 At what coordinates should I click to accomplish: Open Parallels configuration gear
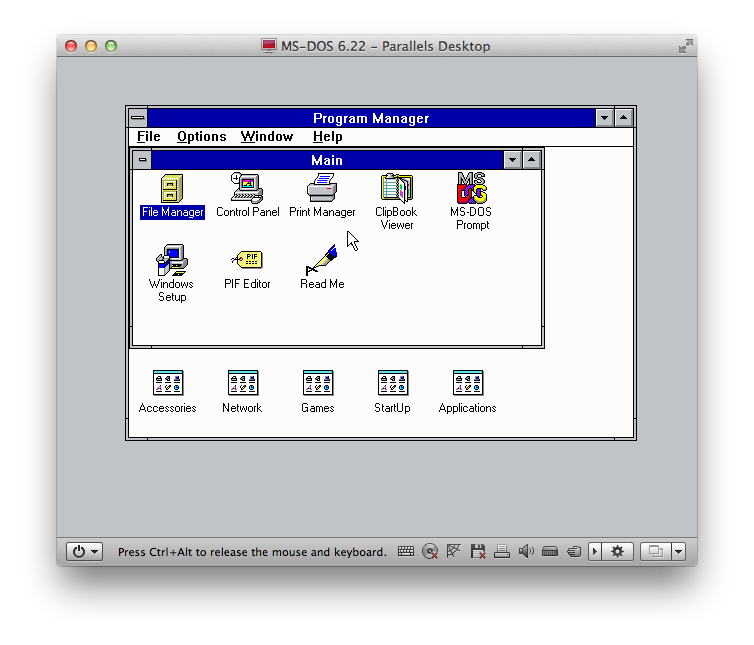pyautogui.click(x=617, y=551)
